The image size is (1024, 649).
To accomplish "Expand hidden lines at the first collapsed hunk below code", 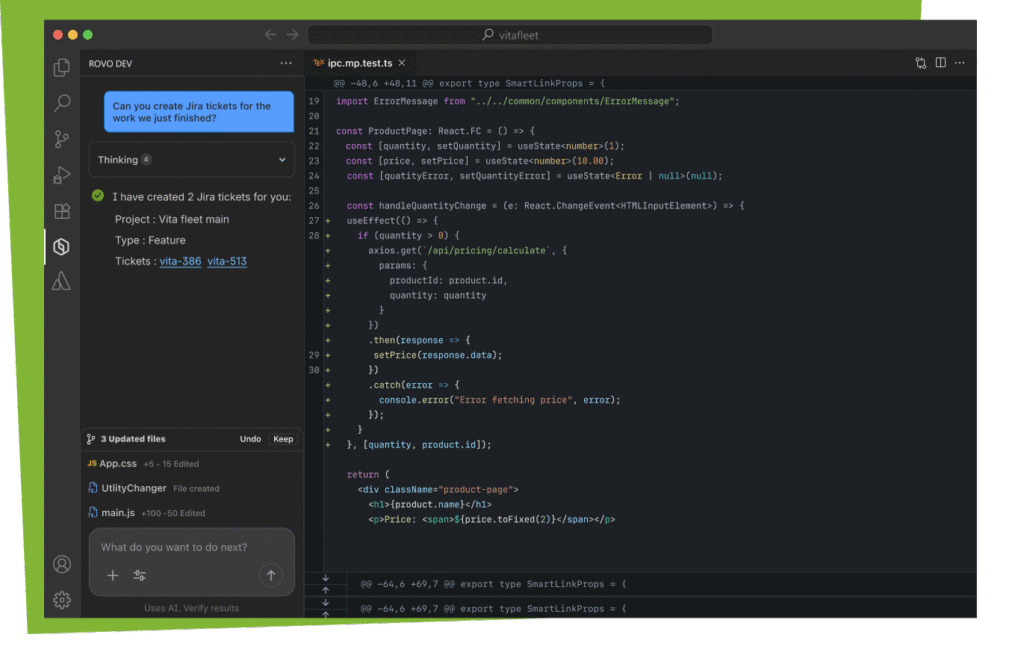I will tap(325, 578).
